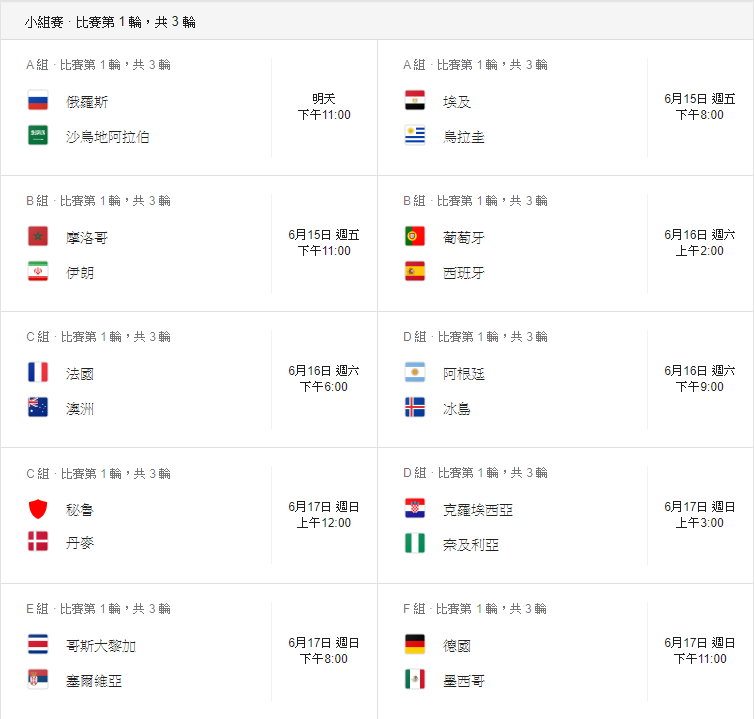Open team 西班牙 (Spain)

tap(464, 272)
